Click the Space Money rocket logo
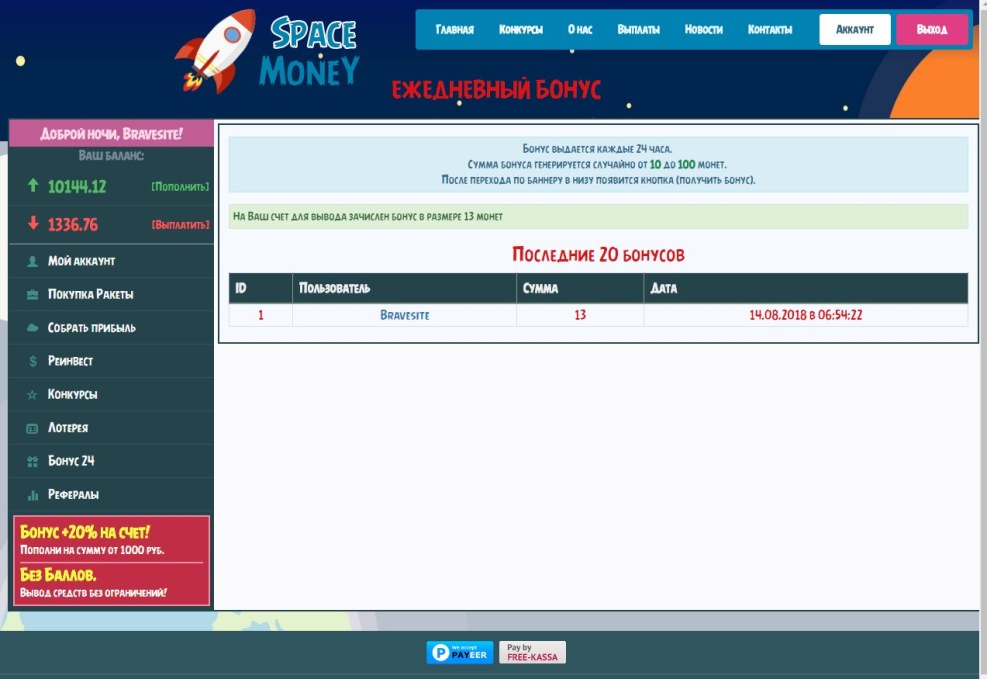 click(x=268, y=52)
